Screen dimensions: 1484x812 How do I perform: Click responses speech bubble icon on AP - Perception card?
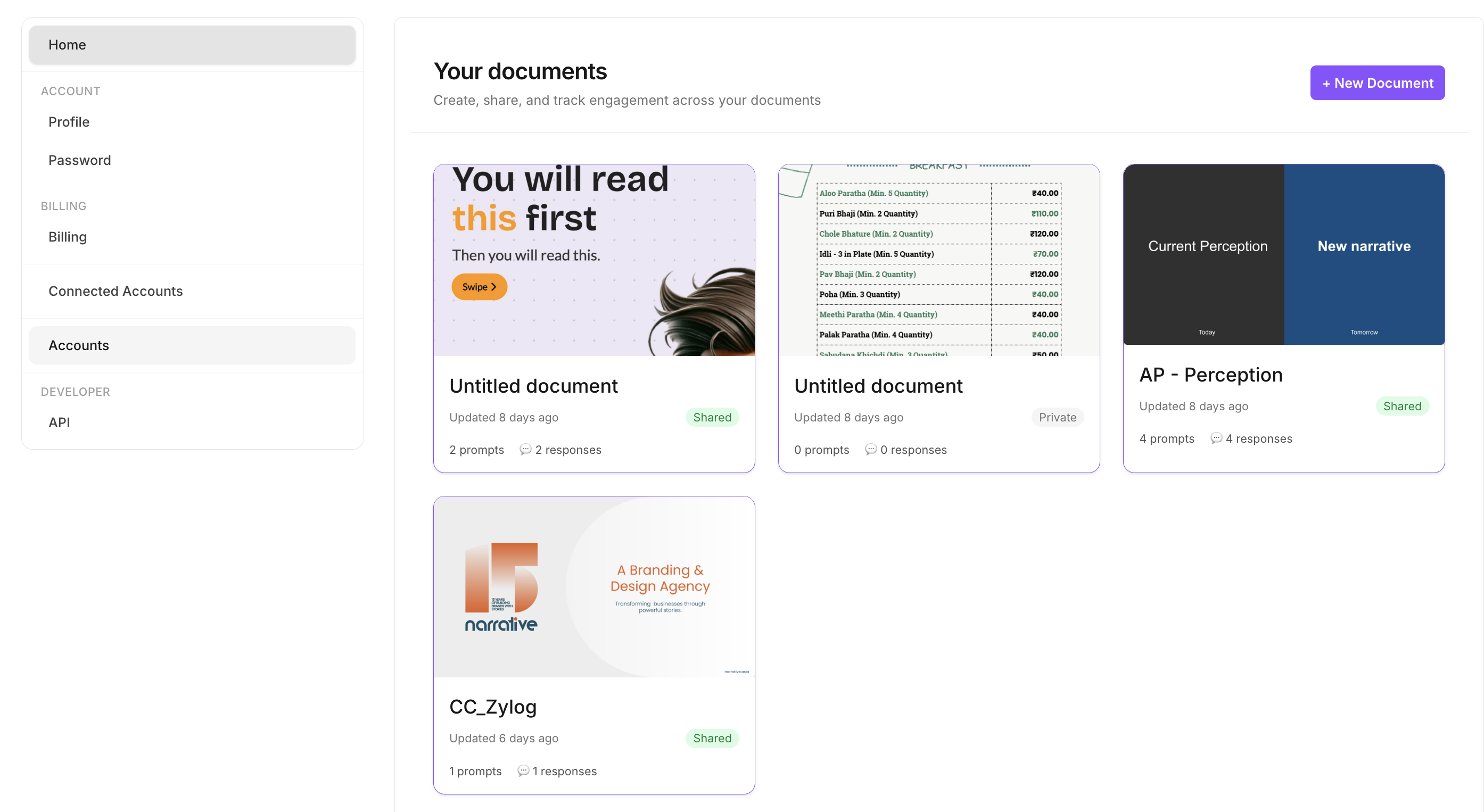[x=1216, y=438]
